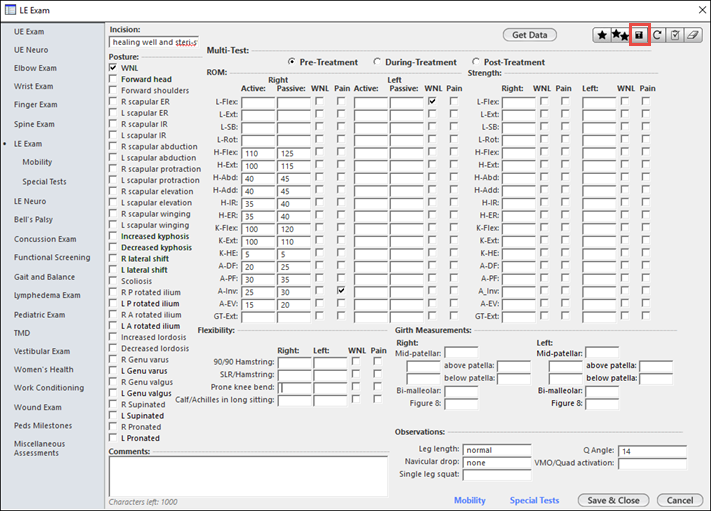Open the Wound Exam section

point(38,407)
